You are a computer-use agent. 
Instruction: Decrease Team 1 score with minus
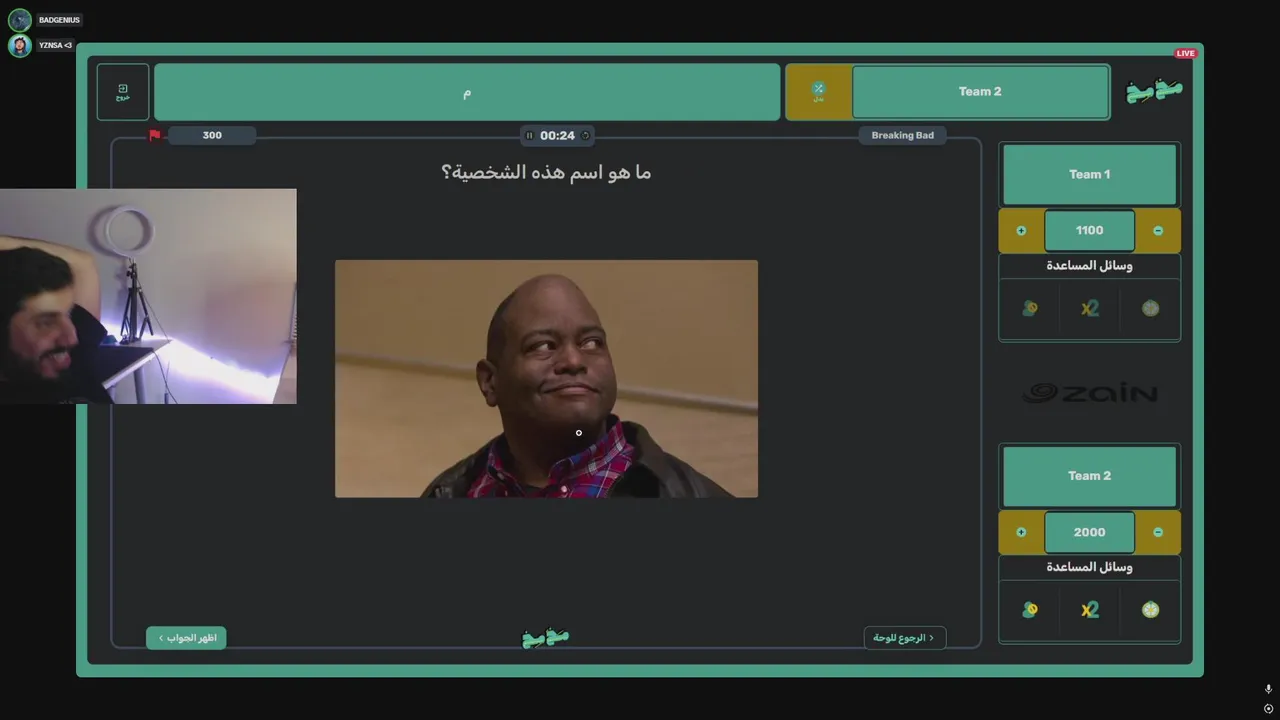click(1158, 231)
